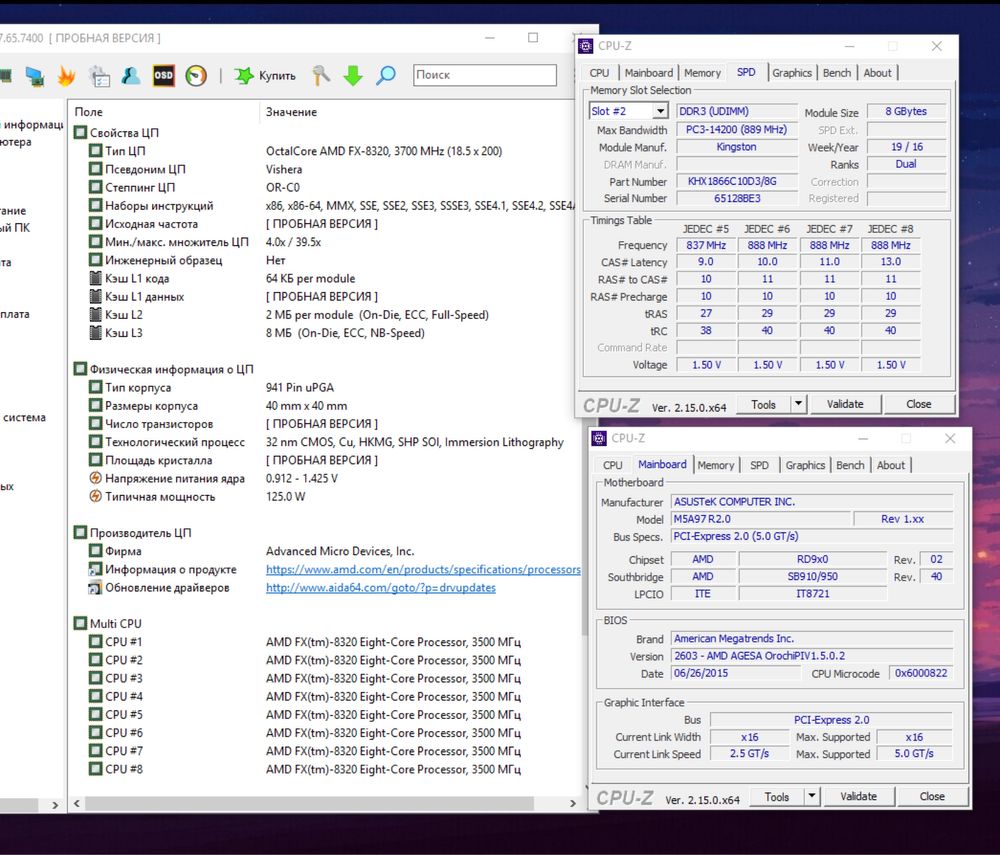Click the icon beside 'Информация о продукте'
The height and width of the screenshot is (855, 1000).
coord(95,569)
